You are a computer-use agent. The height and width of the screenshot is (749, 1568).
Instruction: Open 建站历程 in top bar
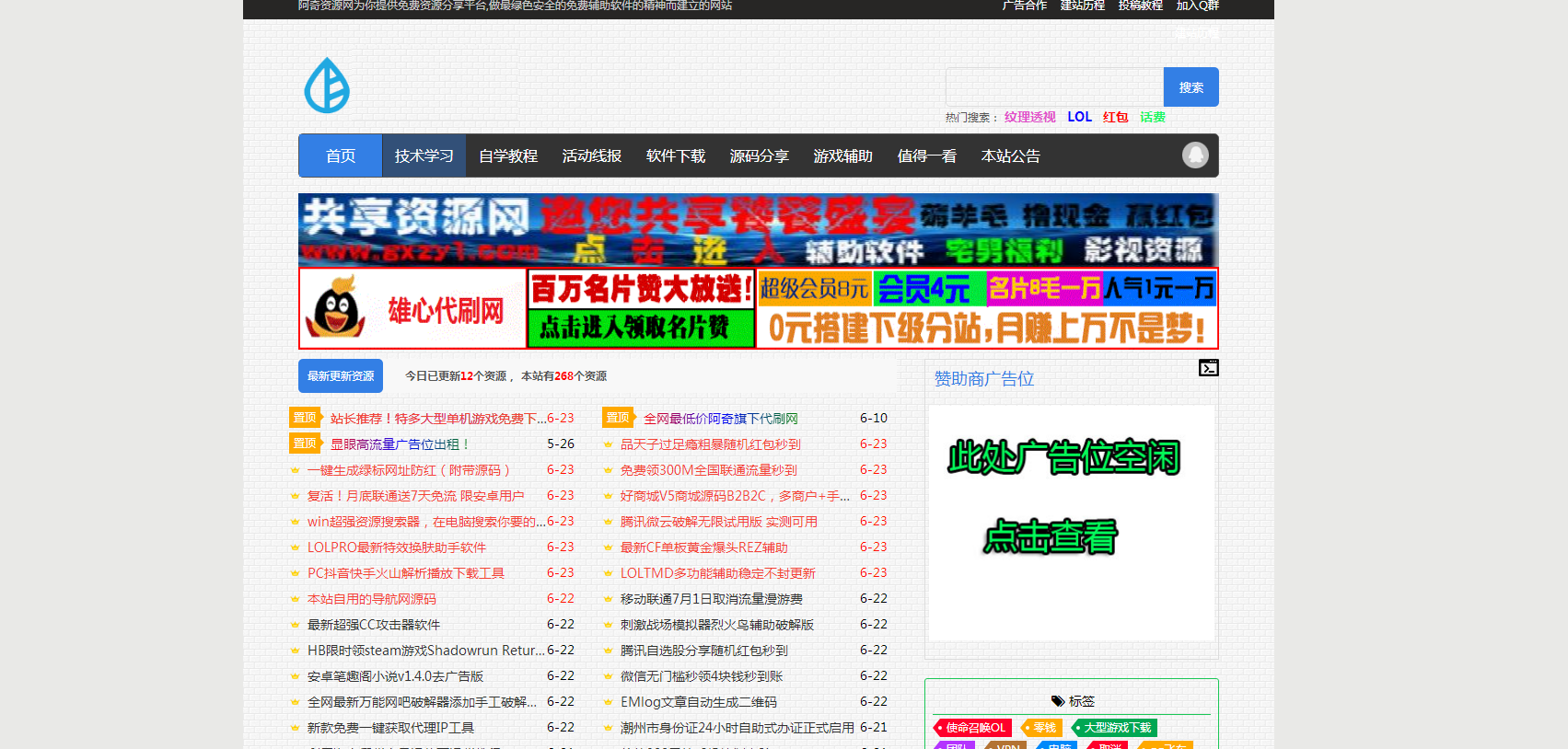[x=1083, y=6]
